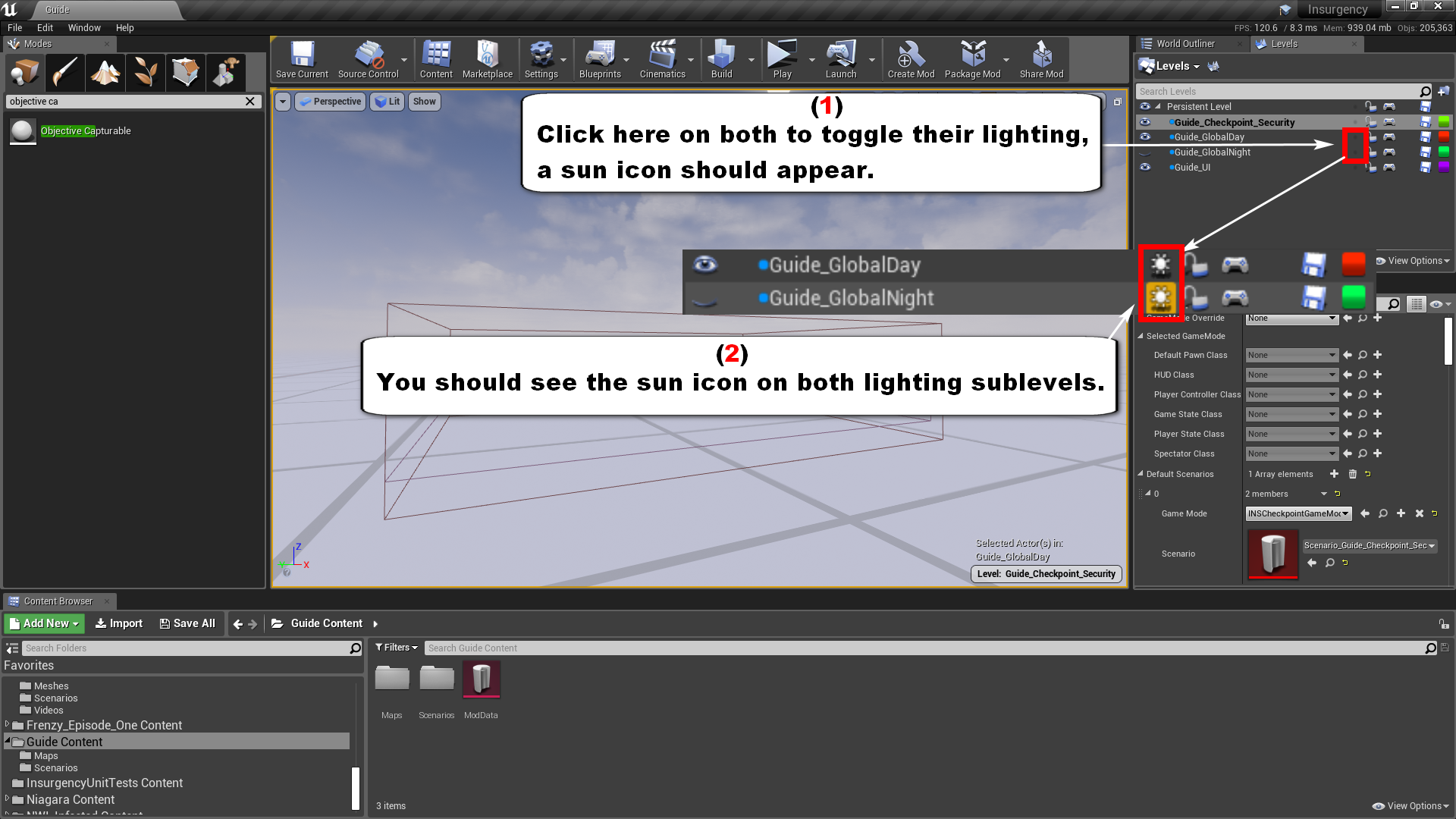This screenshot has height=819, width=1456.
Task: Click the Share Mod toolbar icon
Action: [x=1042, y=60]
